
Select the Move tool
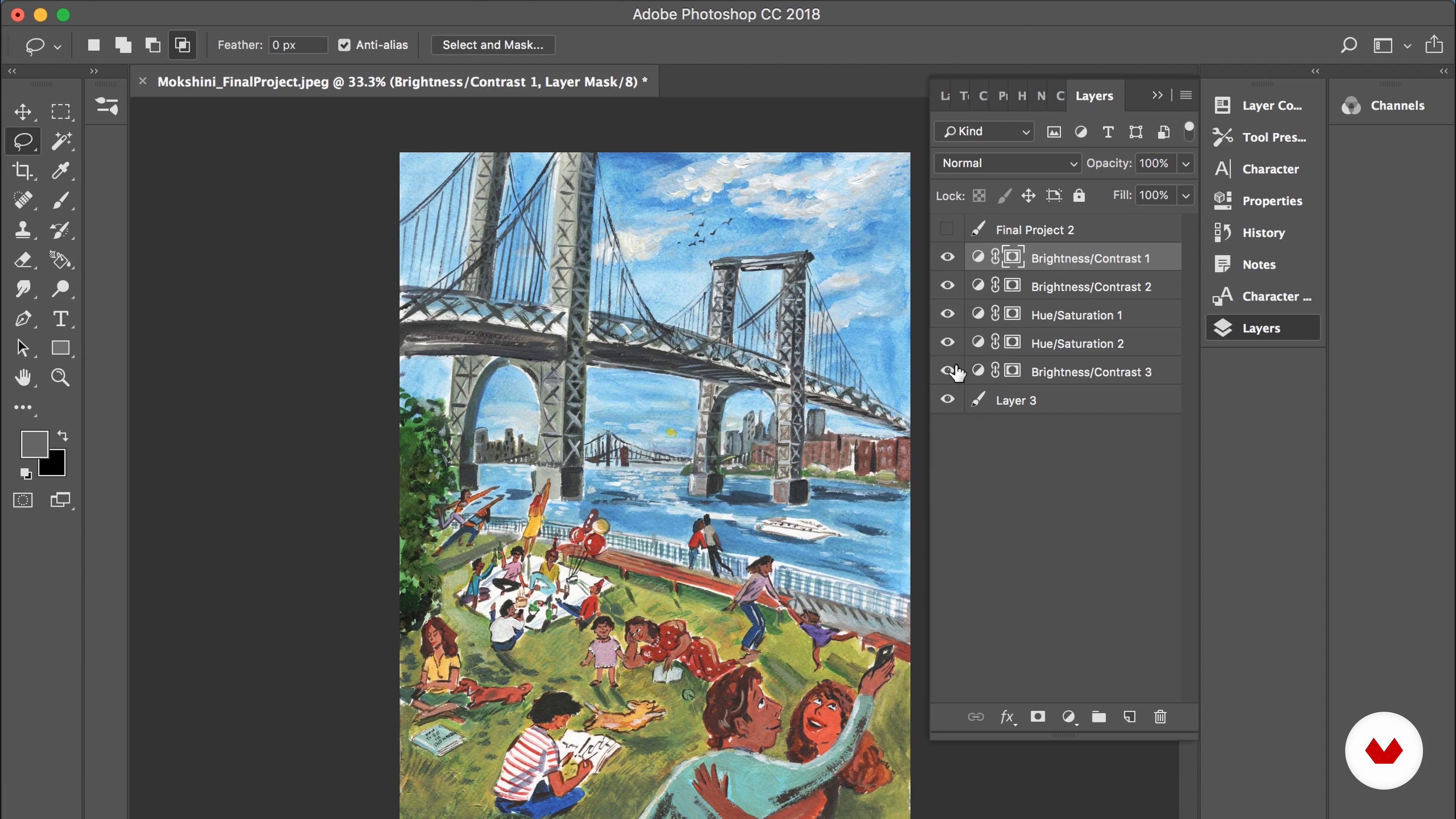pos(23,111)
